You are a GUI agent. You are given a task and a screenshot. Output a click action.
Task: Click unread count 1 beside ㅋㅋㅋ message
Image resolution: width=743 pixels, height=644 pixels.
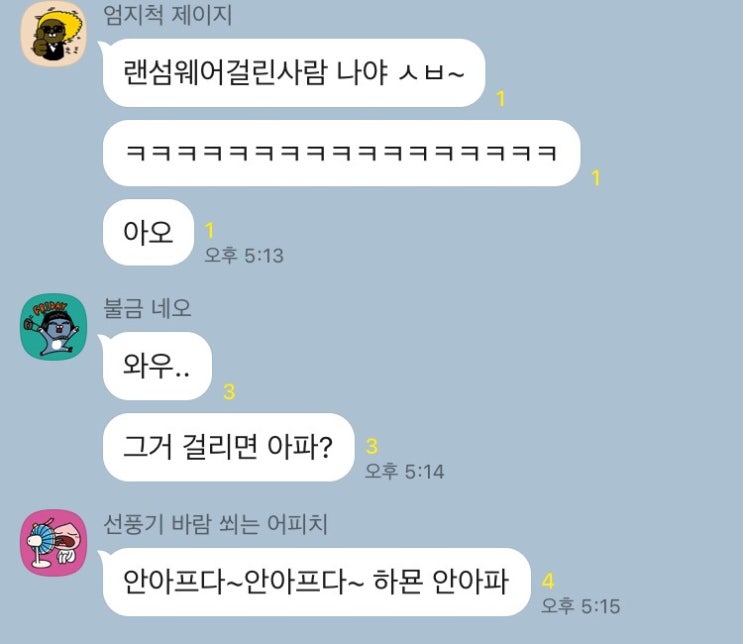tap(596, 178)
